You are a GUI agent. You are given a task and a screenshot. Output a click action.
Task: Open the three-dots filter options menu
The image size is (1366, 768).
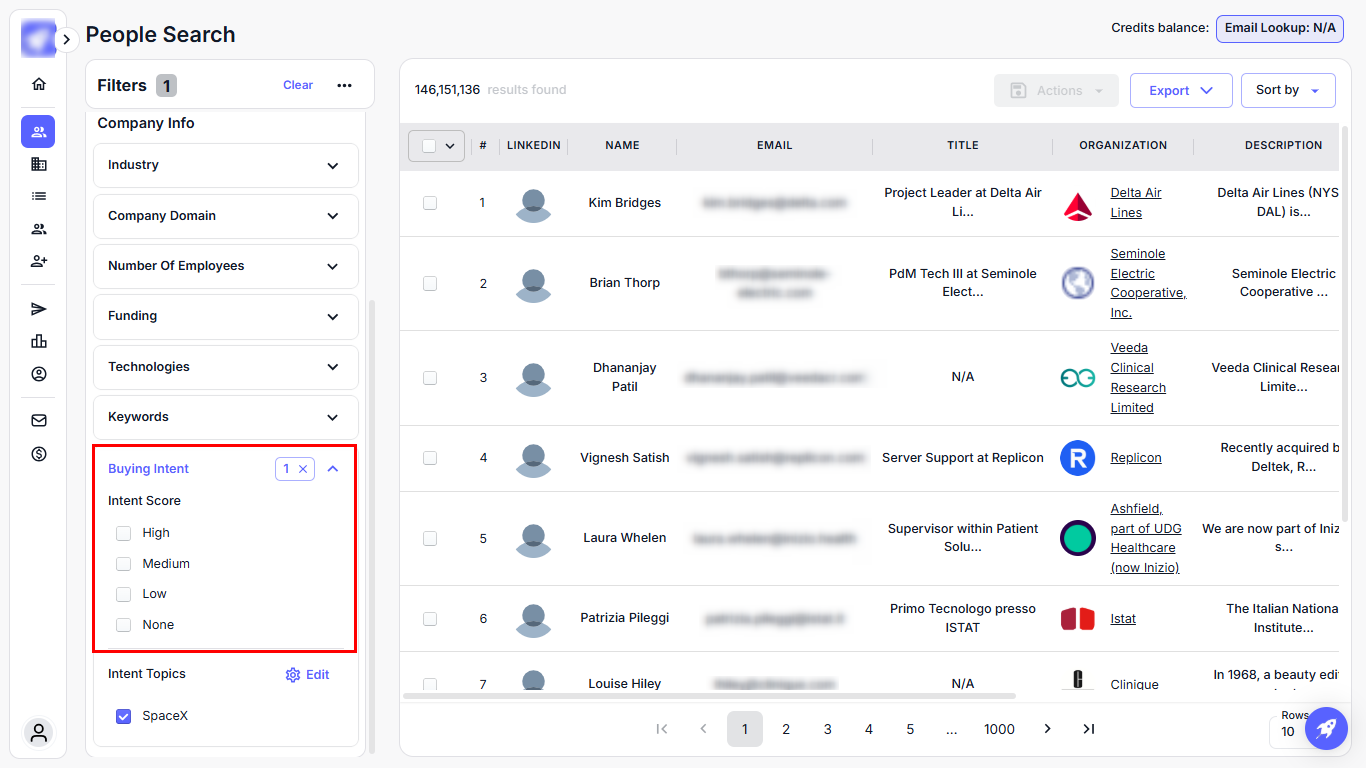(344, 86)
